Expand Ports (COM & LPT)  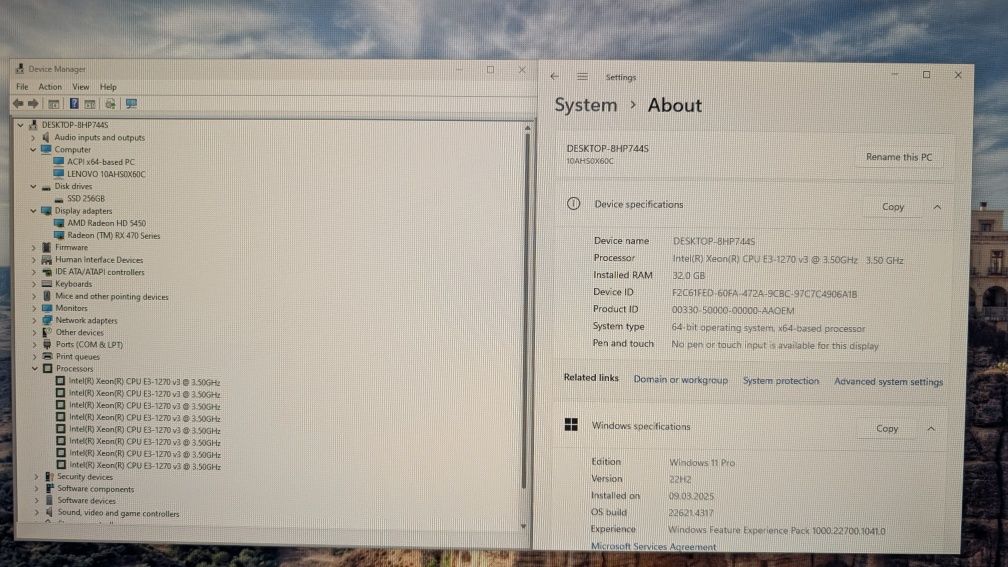coord(35,345)
